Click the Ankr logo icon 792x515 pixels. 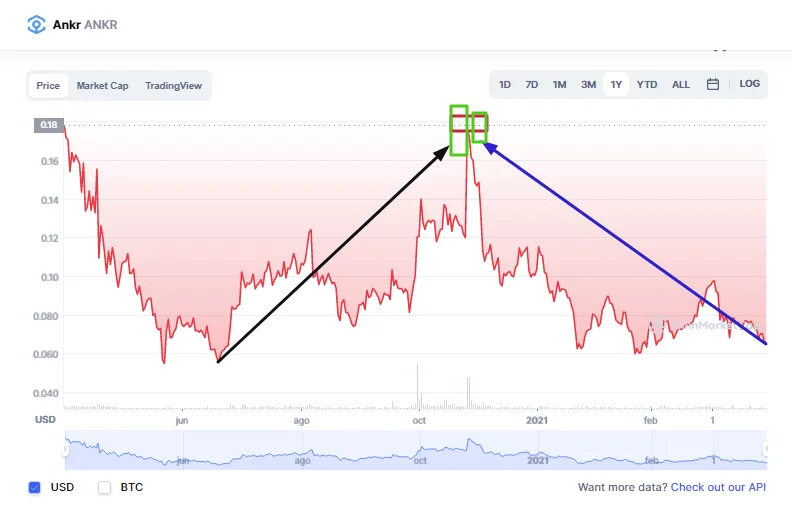(x=36, y=24)
